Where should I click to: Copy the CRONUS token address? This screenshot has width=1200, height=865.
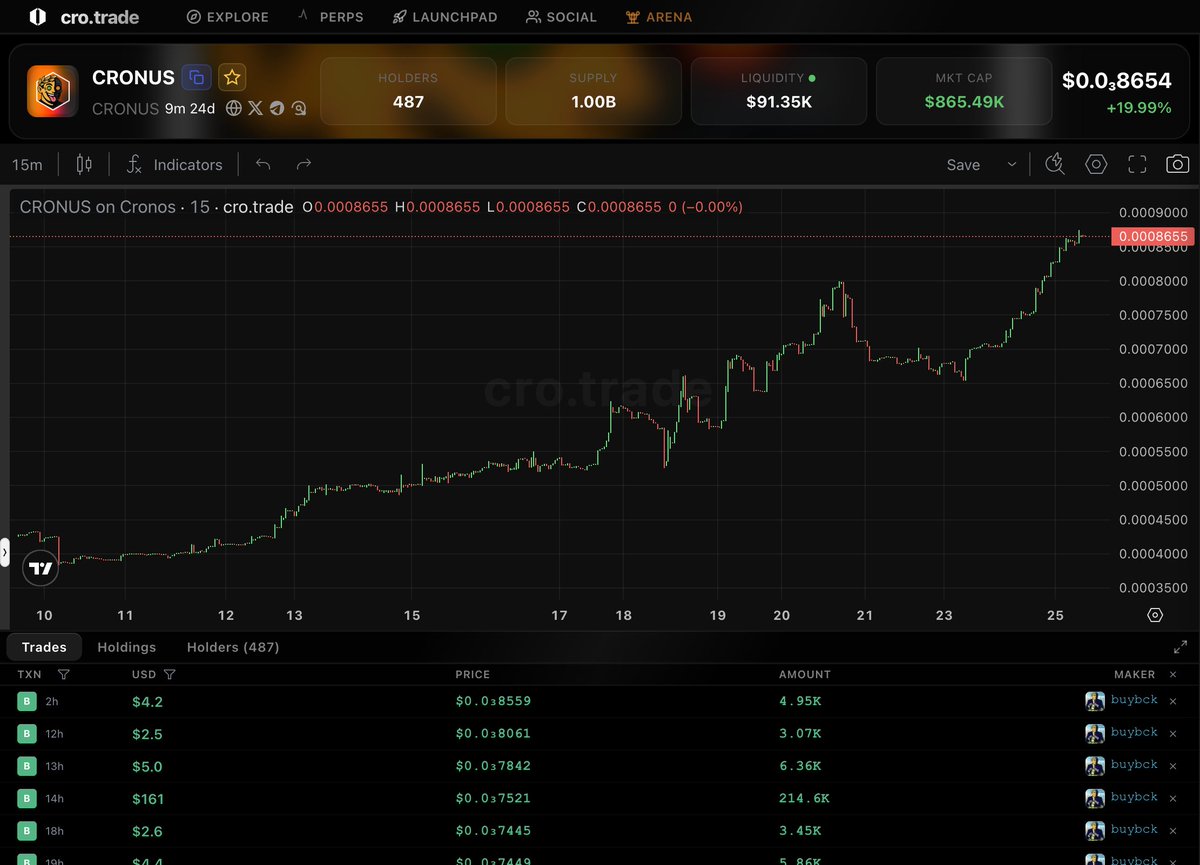coord(197,77)
